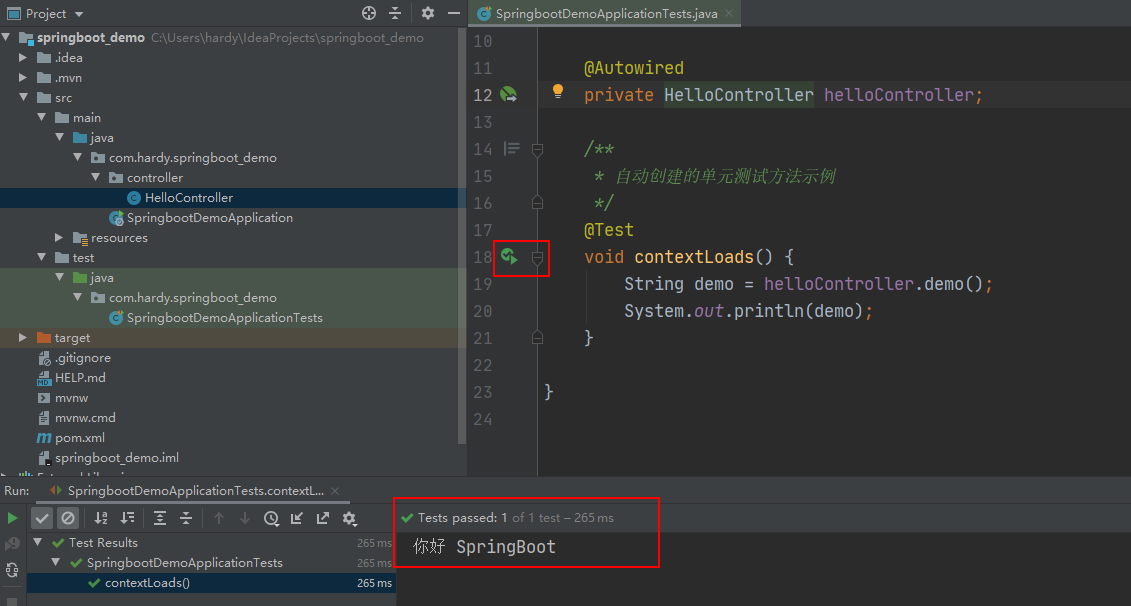Expand all test results nodes
This screenshot has width=1131, height=606.
tap(160, 518)
